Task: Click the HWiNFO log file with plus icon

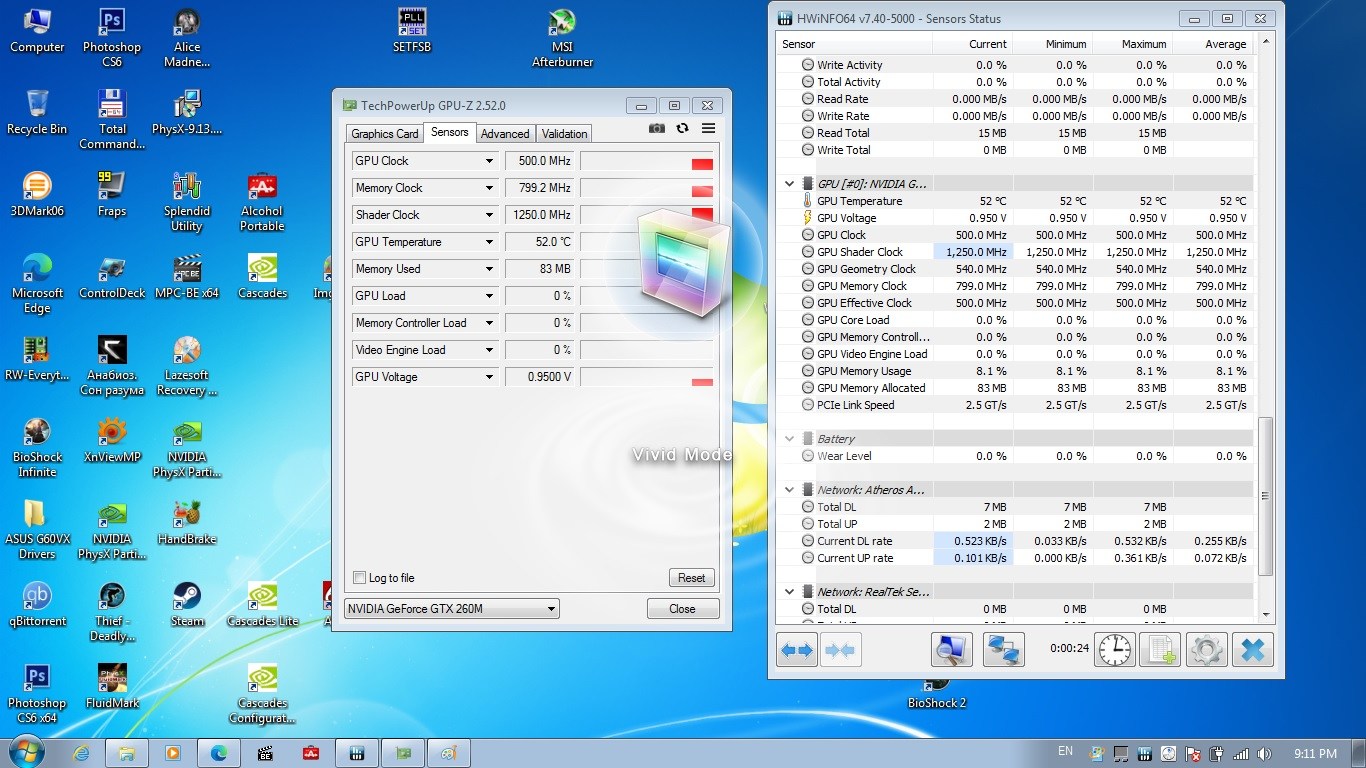Action: pos(1160,650)
